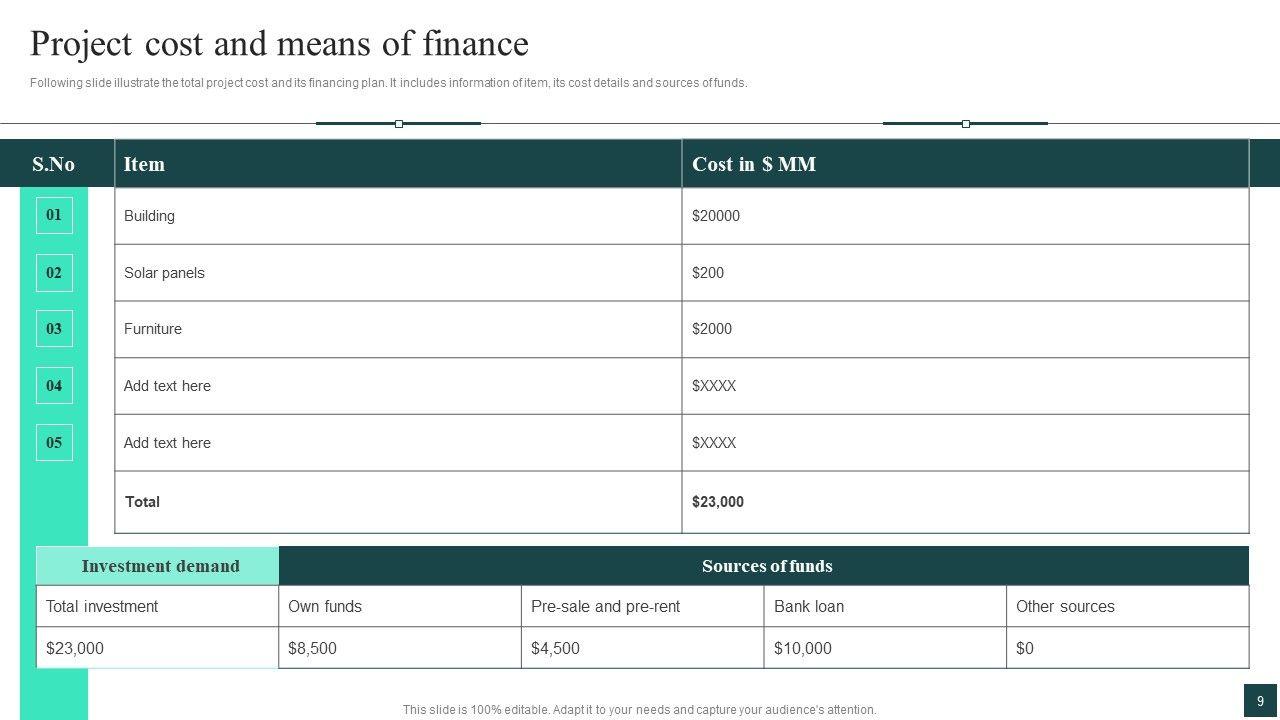Select the 'Project cost and means of finance' title
The height and width of the screenshot is (720, 1280).
point(279,44)
